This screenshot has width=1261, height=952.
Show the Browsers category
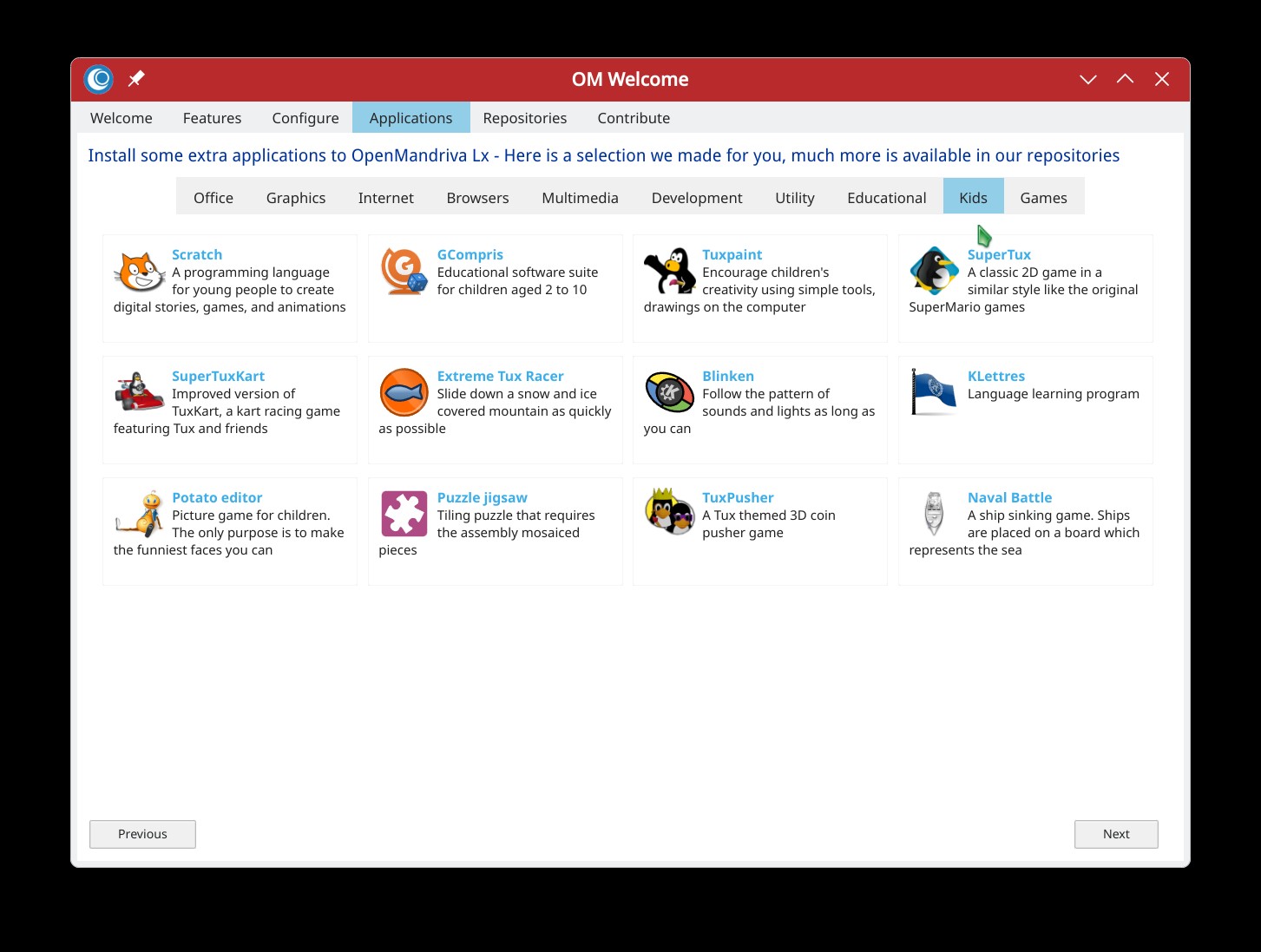[477, 198]
